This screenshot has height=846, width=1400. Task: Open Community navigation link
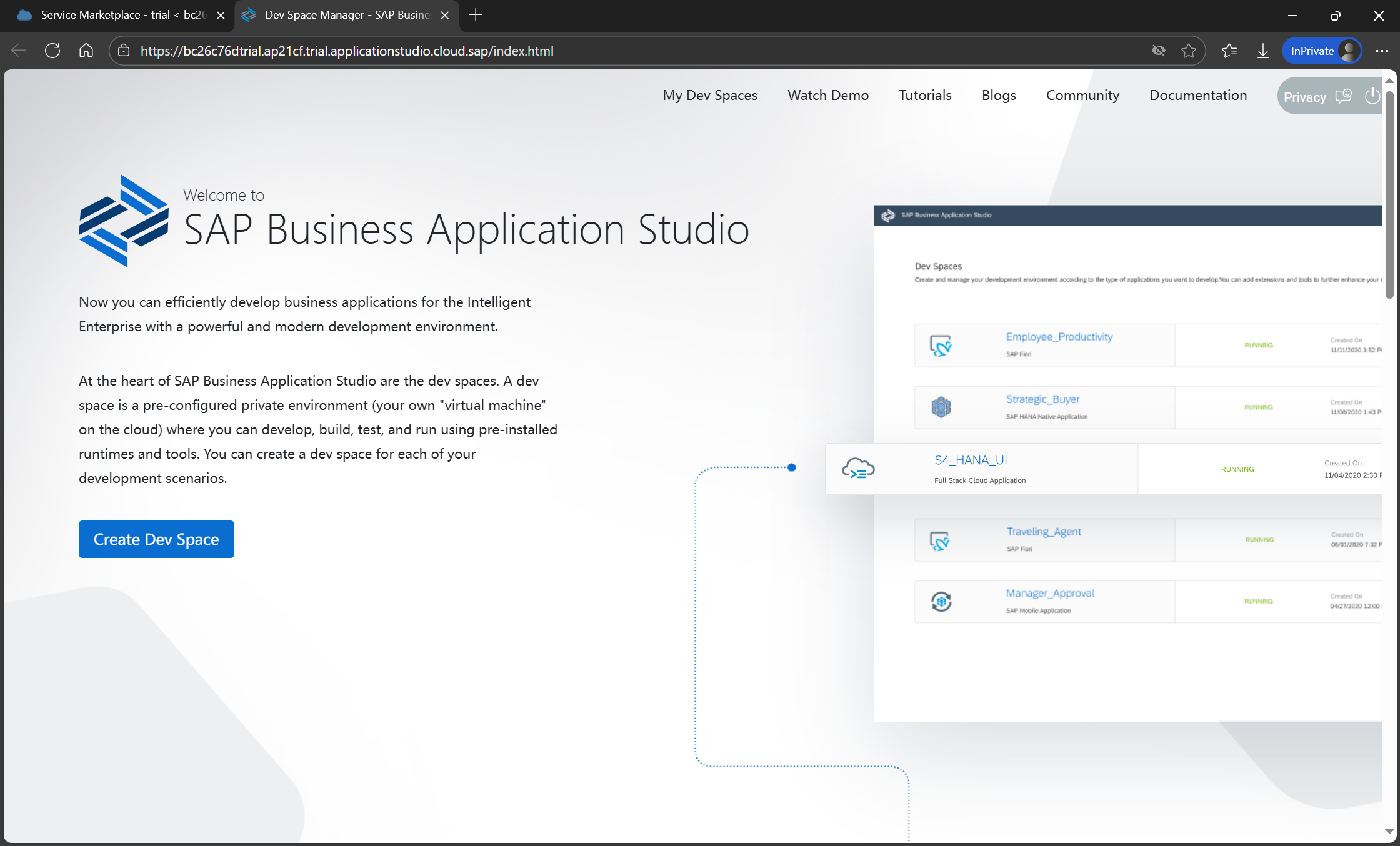pos(1082,95)
